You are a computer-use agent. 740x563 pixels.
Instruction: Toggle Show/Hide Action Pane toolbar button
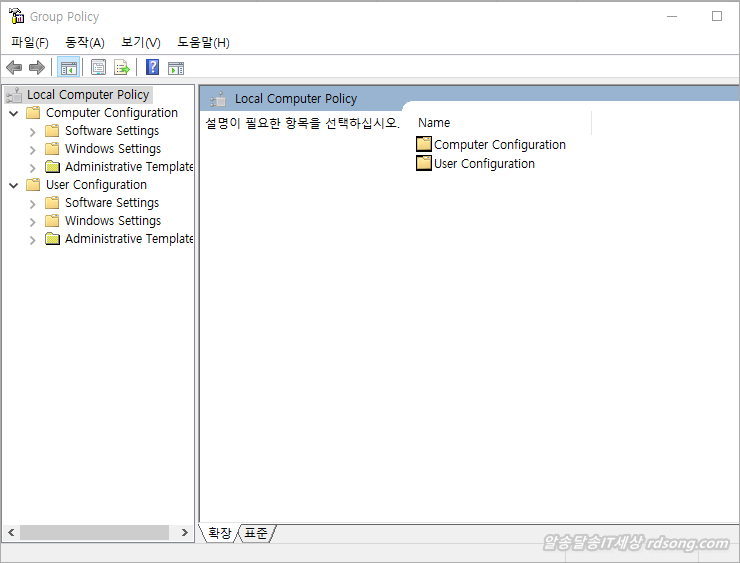176,68
